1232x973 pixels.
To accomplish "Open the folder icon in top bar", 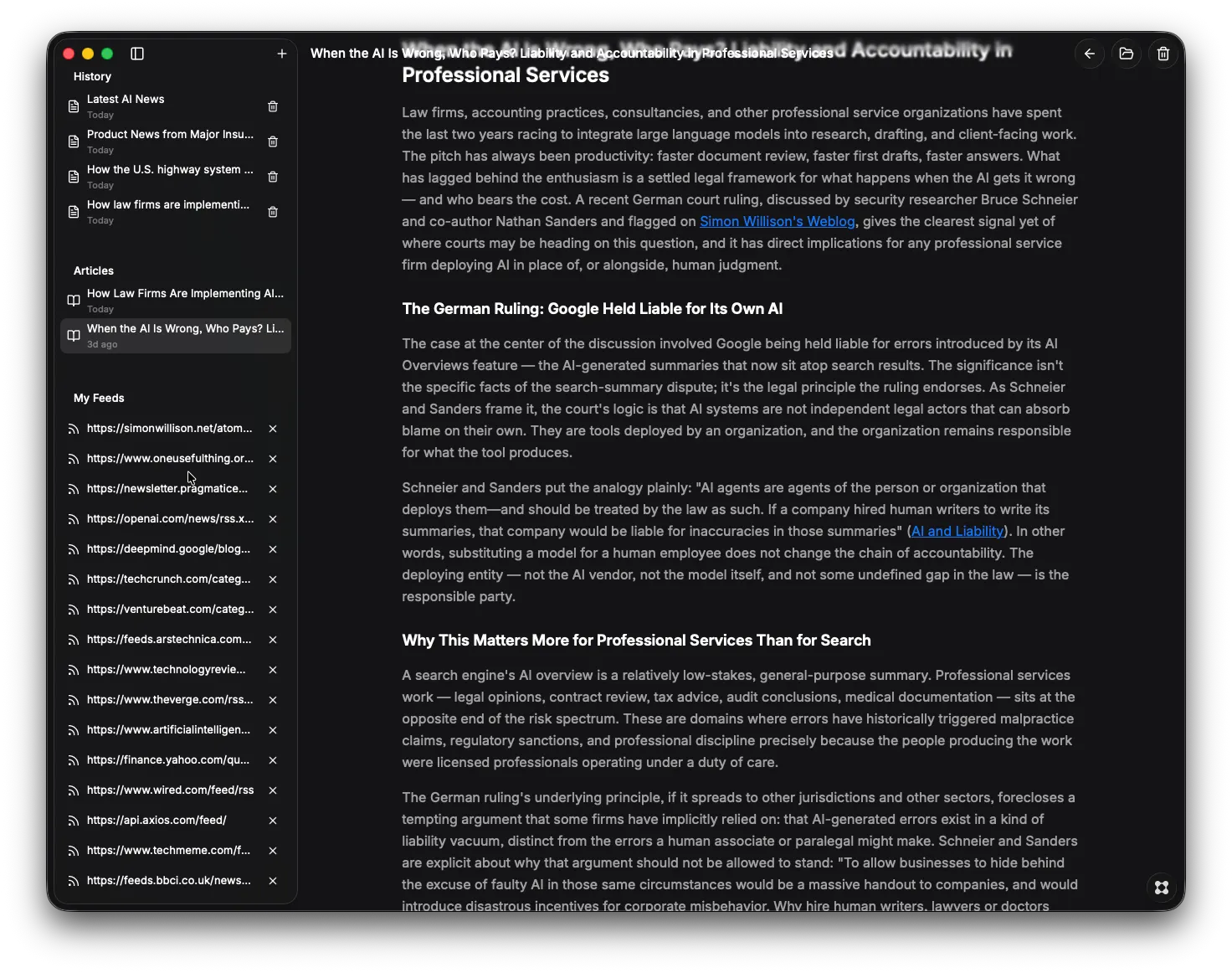I will pos(1127,54).
